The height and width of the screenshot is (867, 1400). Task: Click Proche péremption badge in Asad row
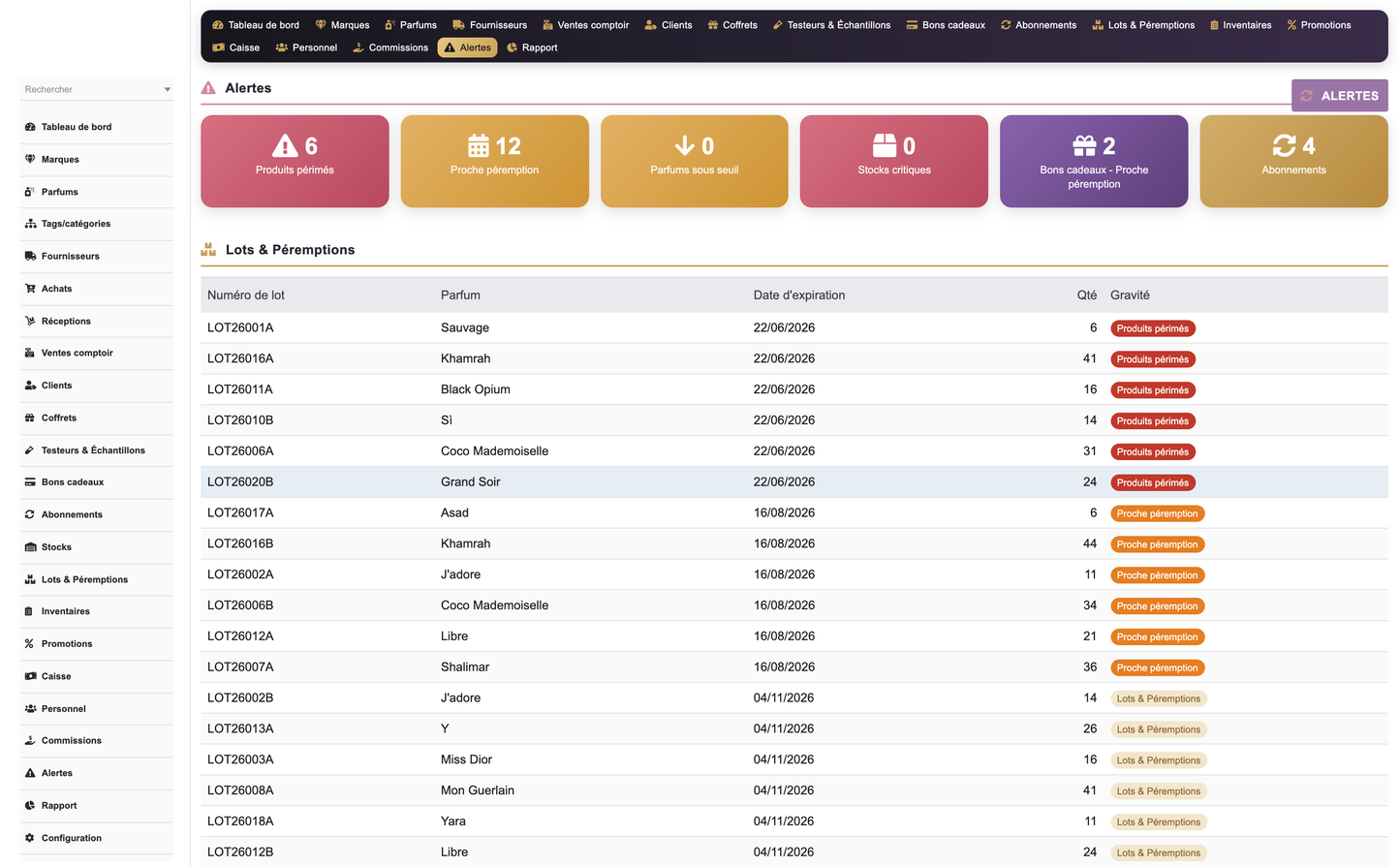coord(1158,513)
